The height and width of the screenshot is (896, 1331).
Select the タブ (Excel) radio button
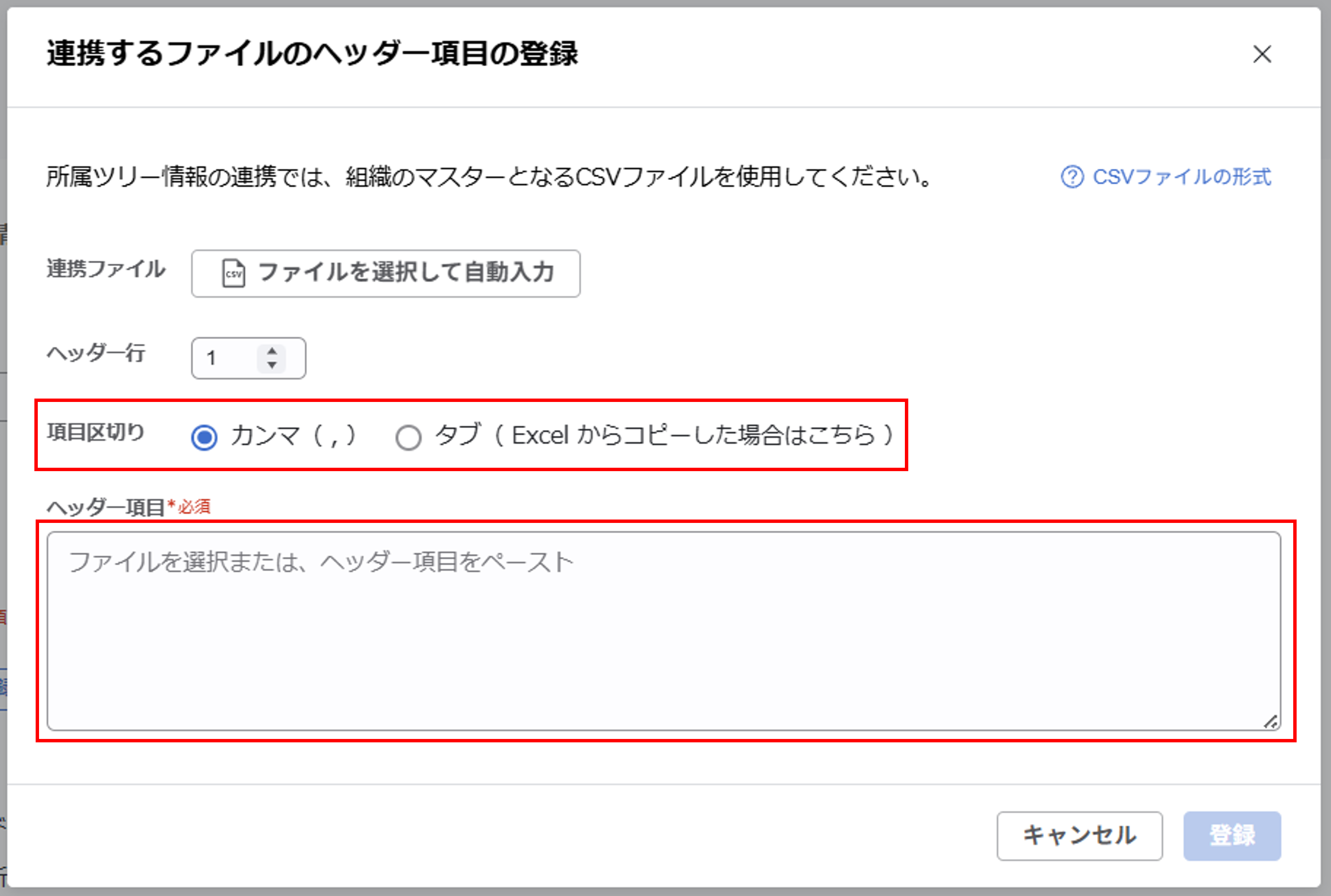[x=408, y=438]
